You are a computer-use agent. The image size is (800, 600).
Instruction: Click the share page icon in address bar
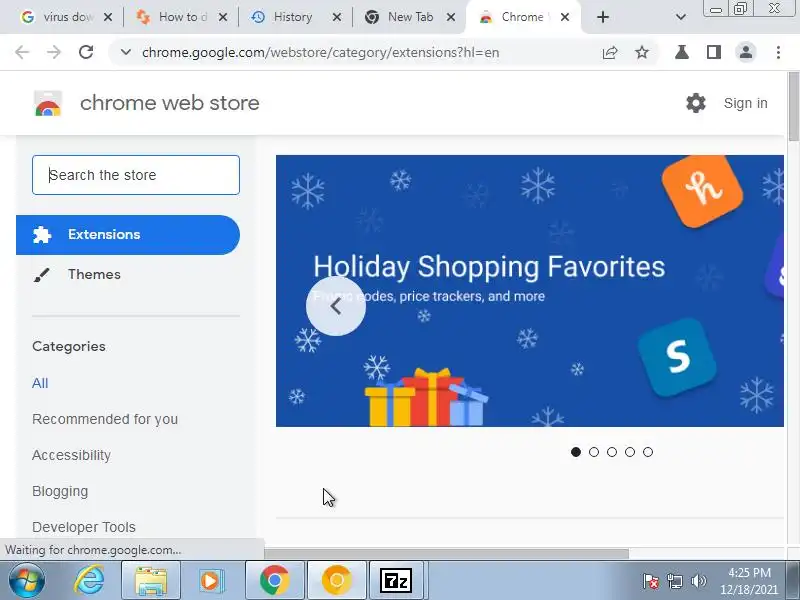[x=610, y=52]
